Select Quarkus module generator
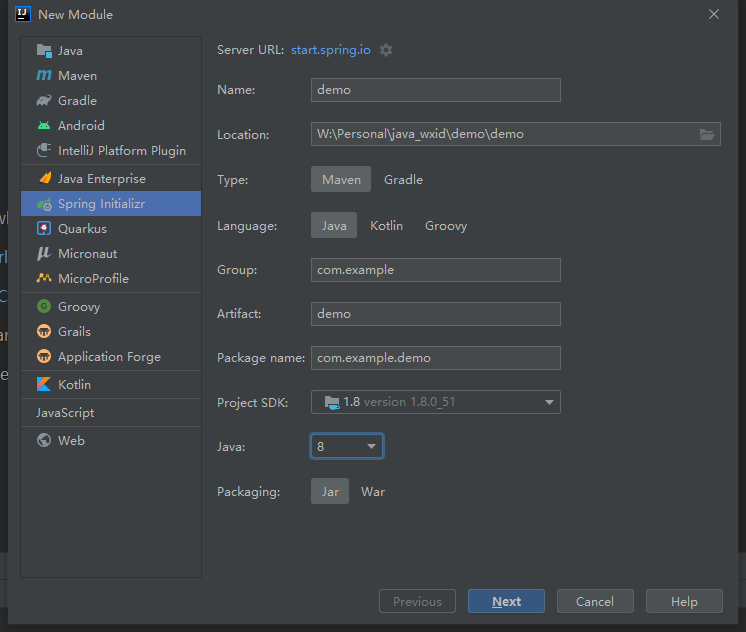Viewport: 746px width, 632px height. 111,228
